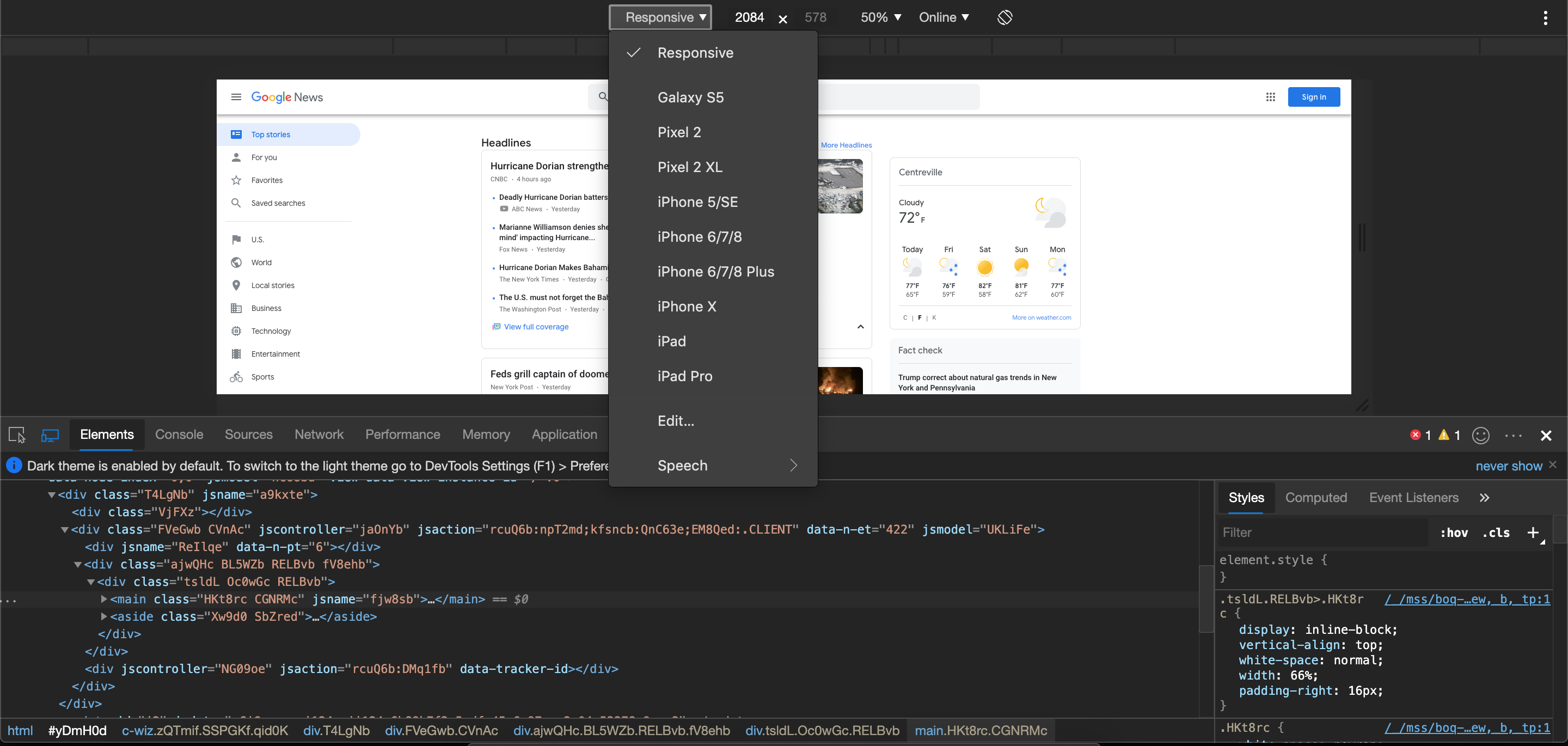Toggle the :hov element state button
The height and width of the screenshot is (746, 1568).
[1454, 533]
